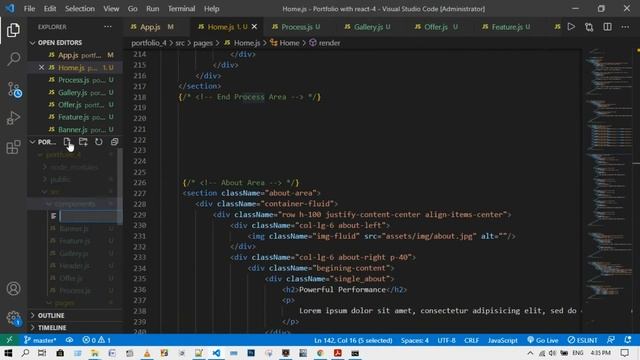Viewport: 640px width, 360px height.
Task: Start the Go Live server
Action: tap(542, 340)
